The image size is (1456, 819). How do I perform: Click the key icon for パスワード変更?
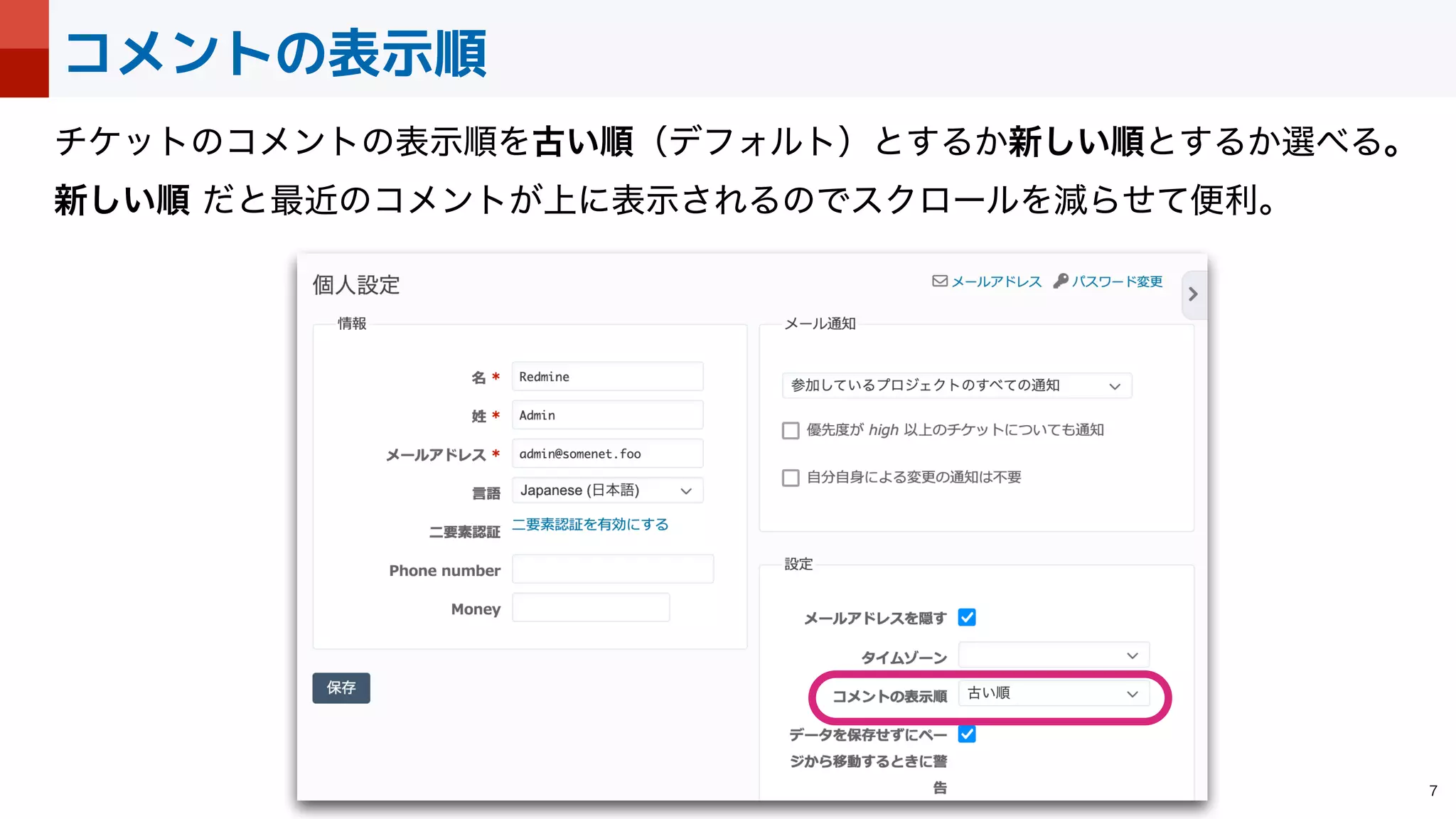1060,281
